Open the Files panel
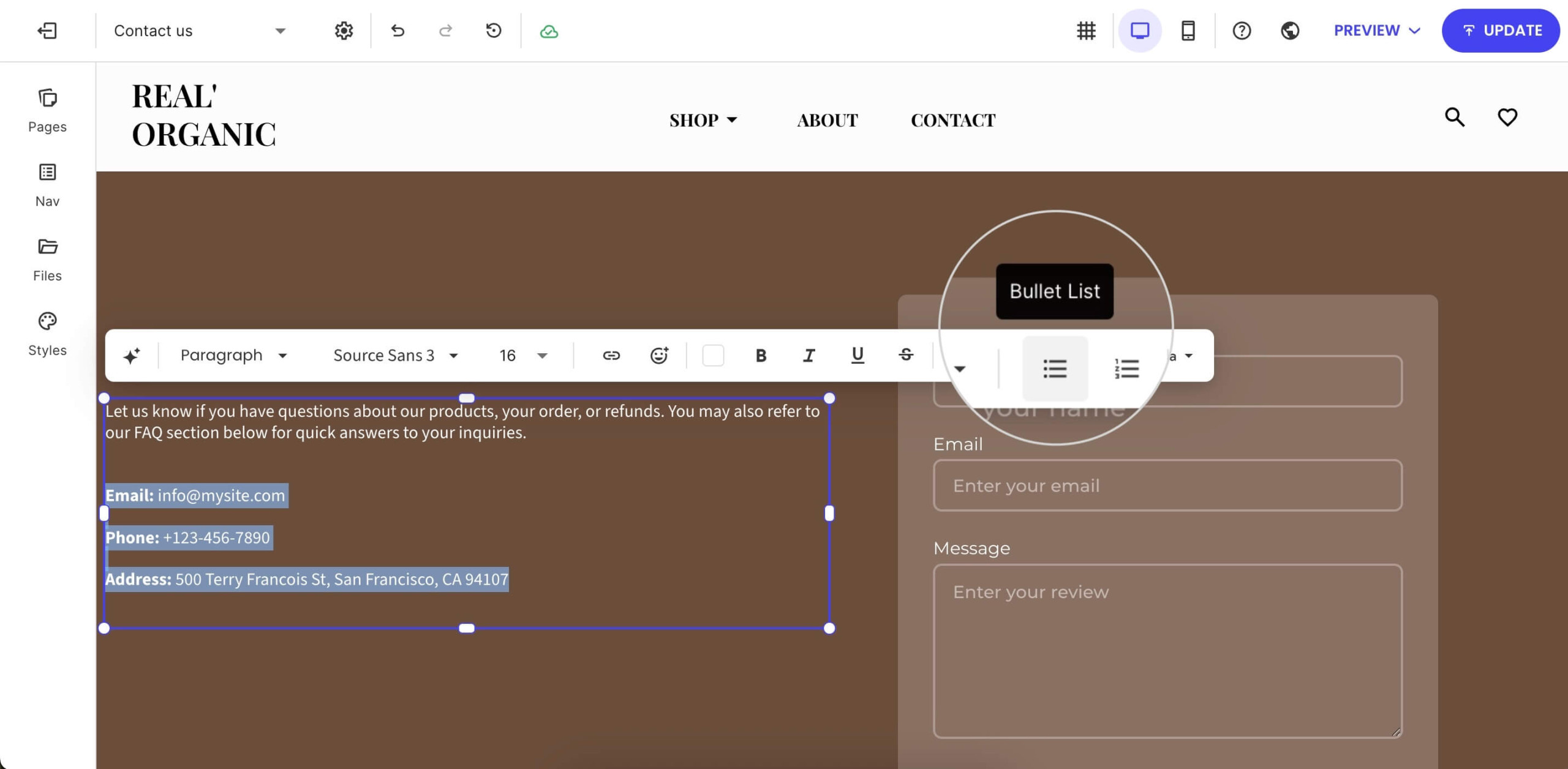Viewport: 1568px width, 769px height. 47,260
